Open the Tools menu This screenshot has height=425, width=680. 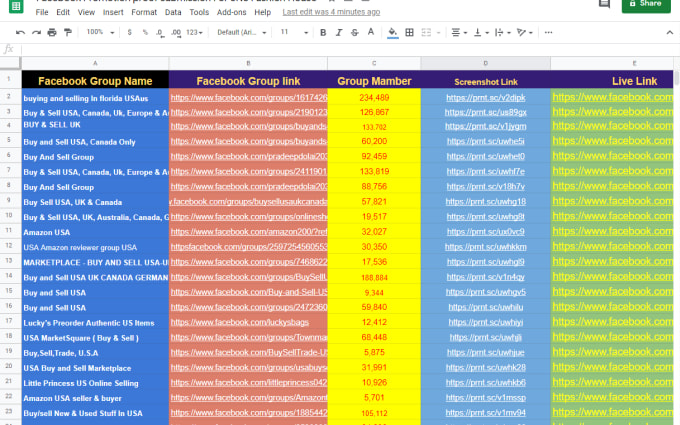199,12
